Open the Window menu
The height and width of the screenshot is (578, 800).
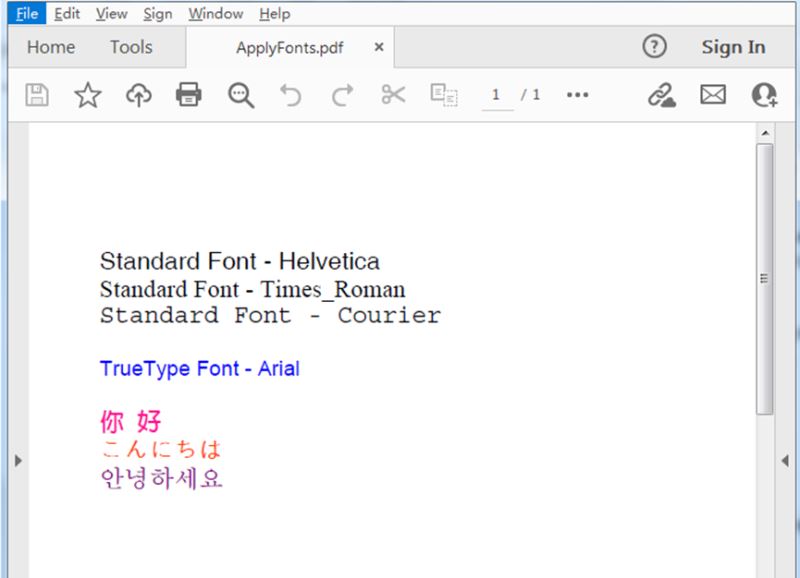(x=215, y=14)
